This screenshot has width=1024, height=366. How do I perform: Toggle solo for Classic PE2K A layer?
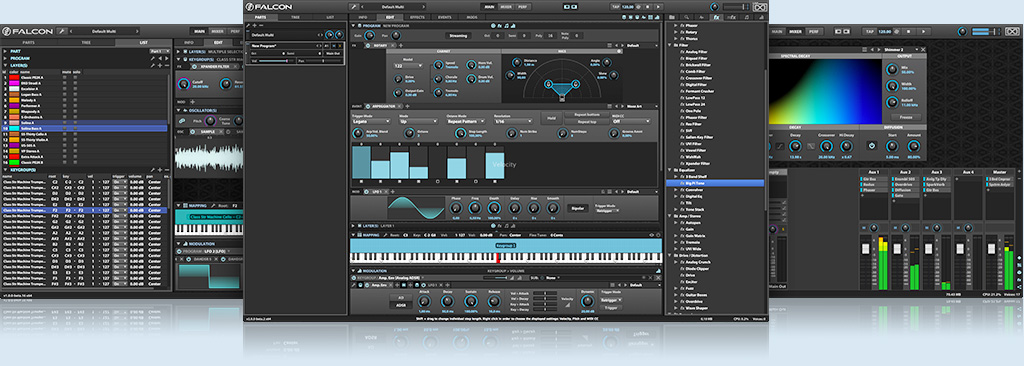click(75, 77)
